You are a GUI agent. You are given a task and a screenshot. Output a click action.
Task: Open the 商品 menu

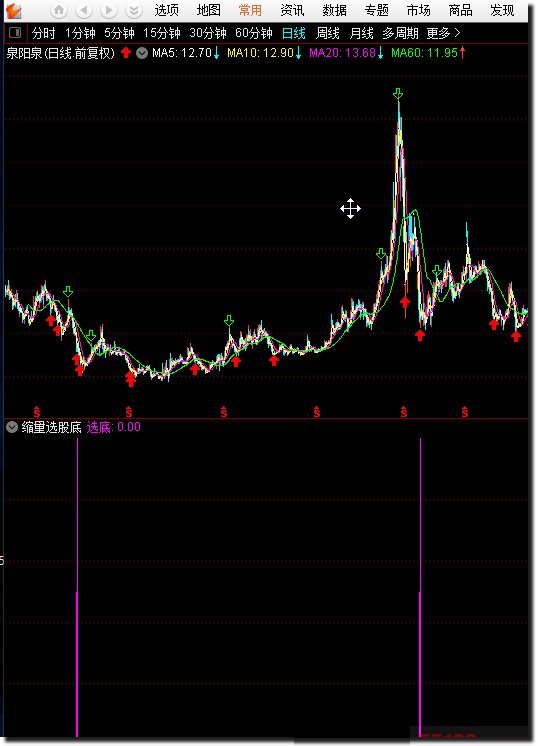click(460, 10)
